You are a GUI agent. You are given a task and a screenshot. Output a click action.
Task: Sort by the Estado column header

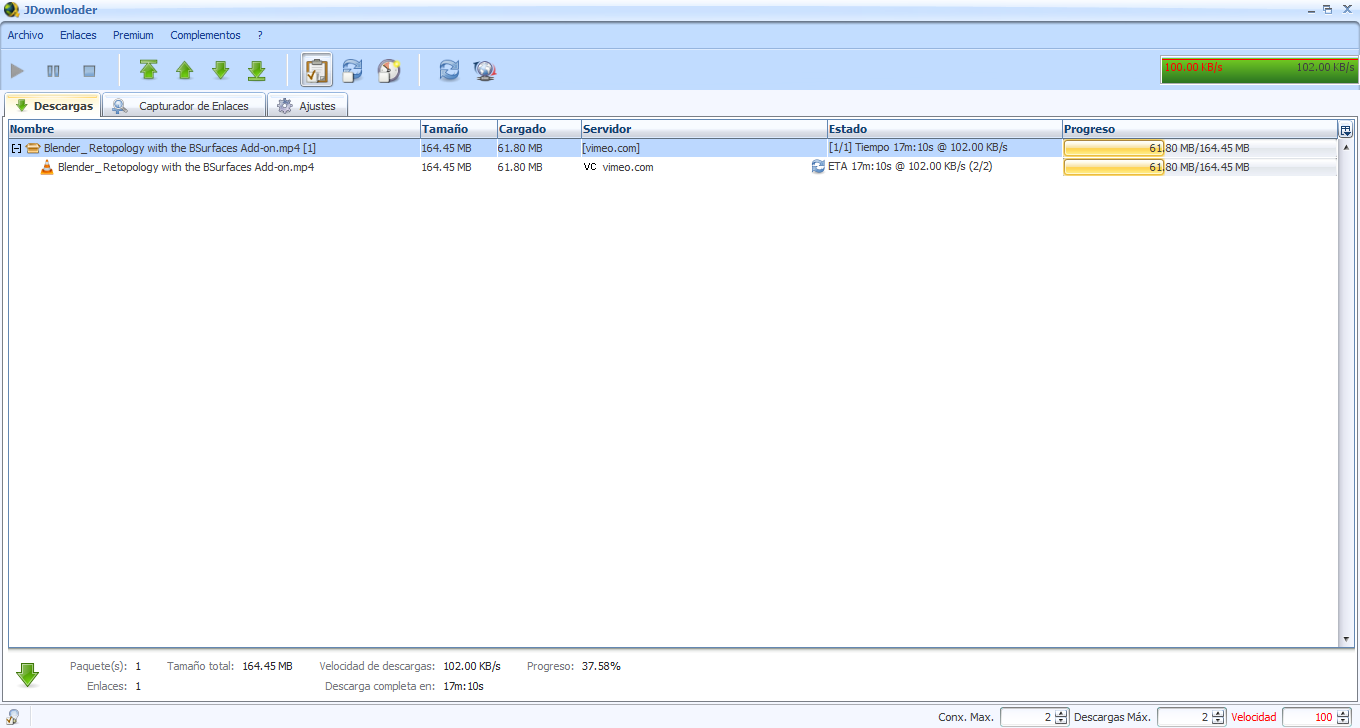(x=944, y=129)
